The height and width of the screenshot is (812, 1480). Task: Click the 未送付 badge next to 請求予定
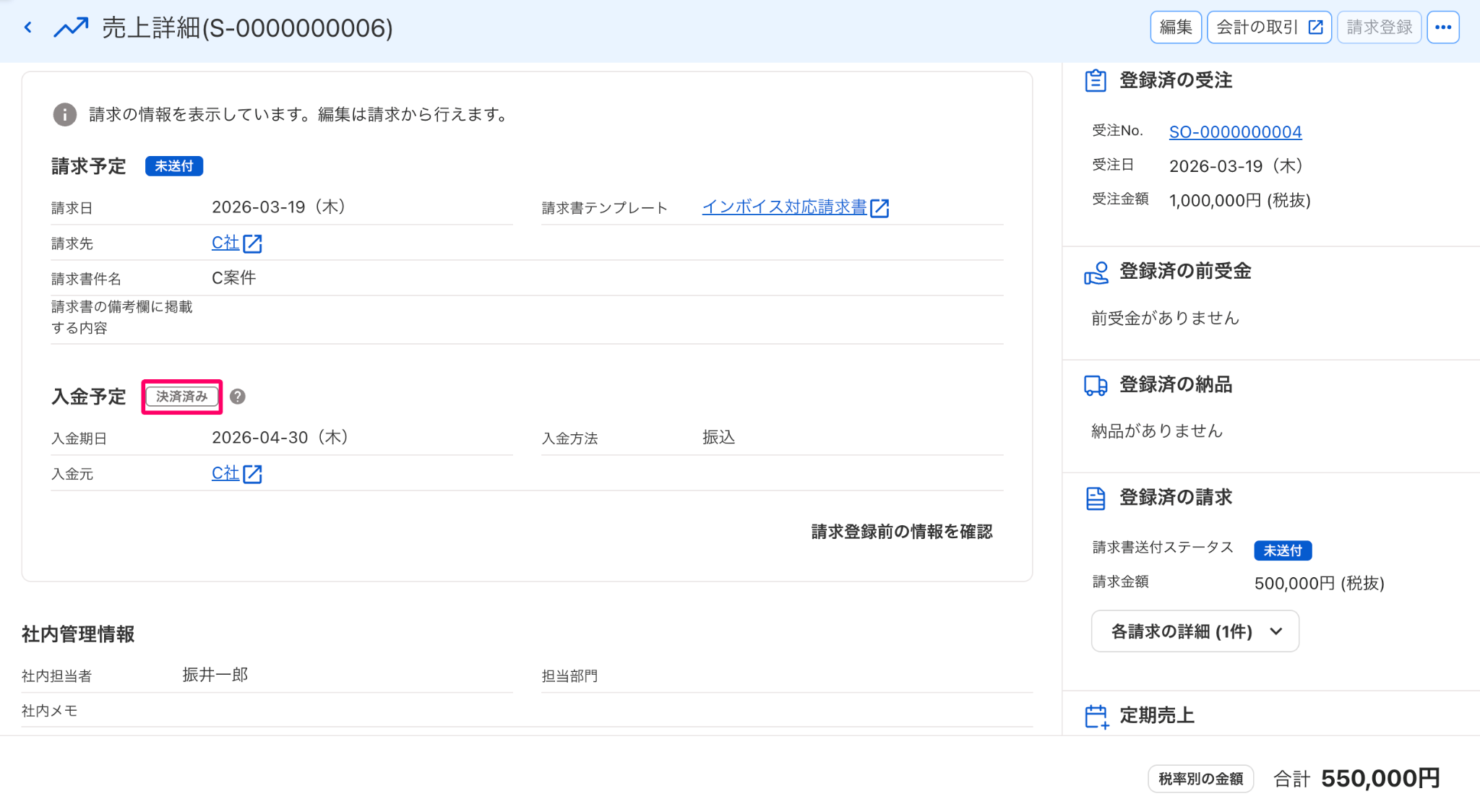[x=174, y=166]
